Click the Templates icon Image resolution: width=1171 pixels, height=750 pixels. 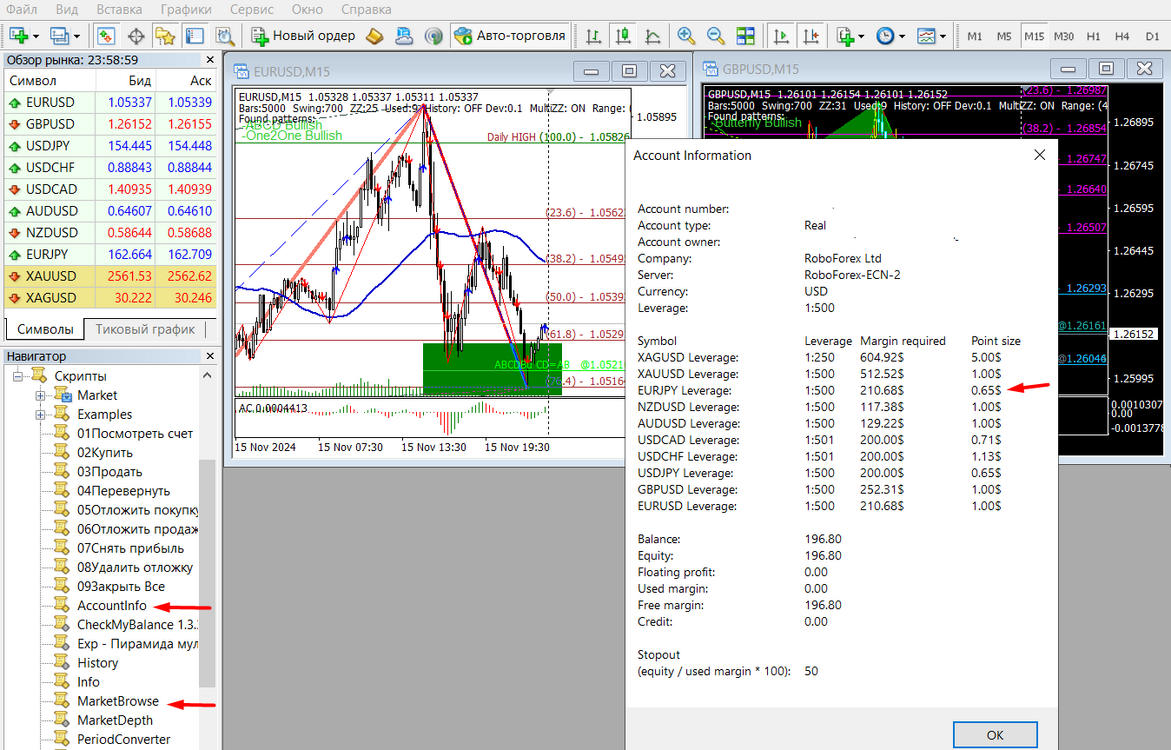926,35
